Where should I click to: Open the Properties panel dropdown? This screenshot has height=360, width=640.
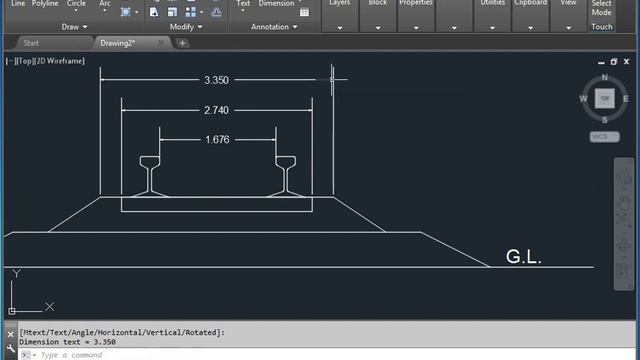(416, 28)
